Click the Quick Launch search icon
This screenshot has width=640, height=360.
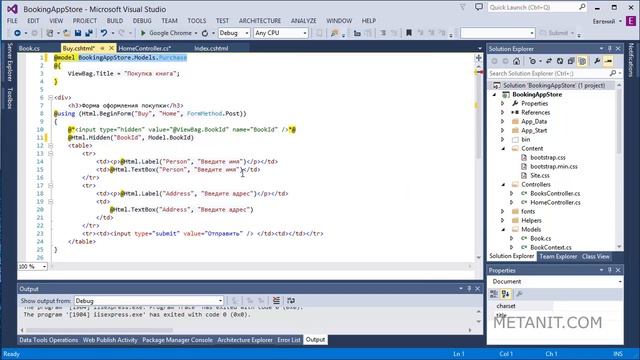[x=582, y=7]
